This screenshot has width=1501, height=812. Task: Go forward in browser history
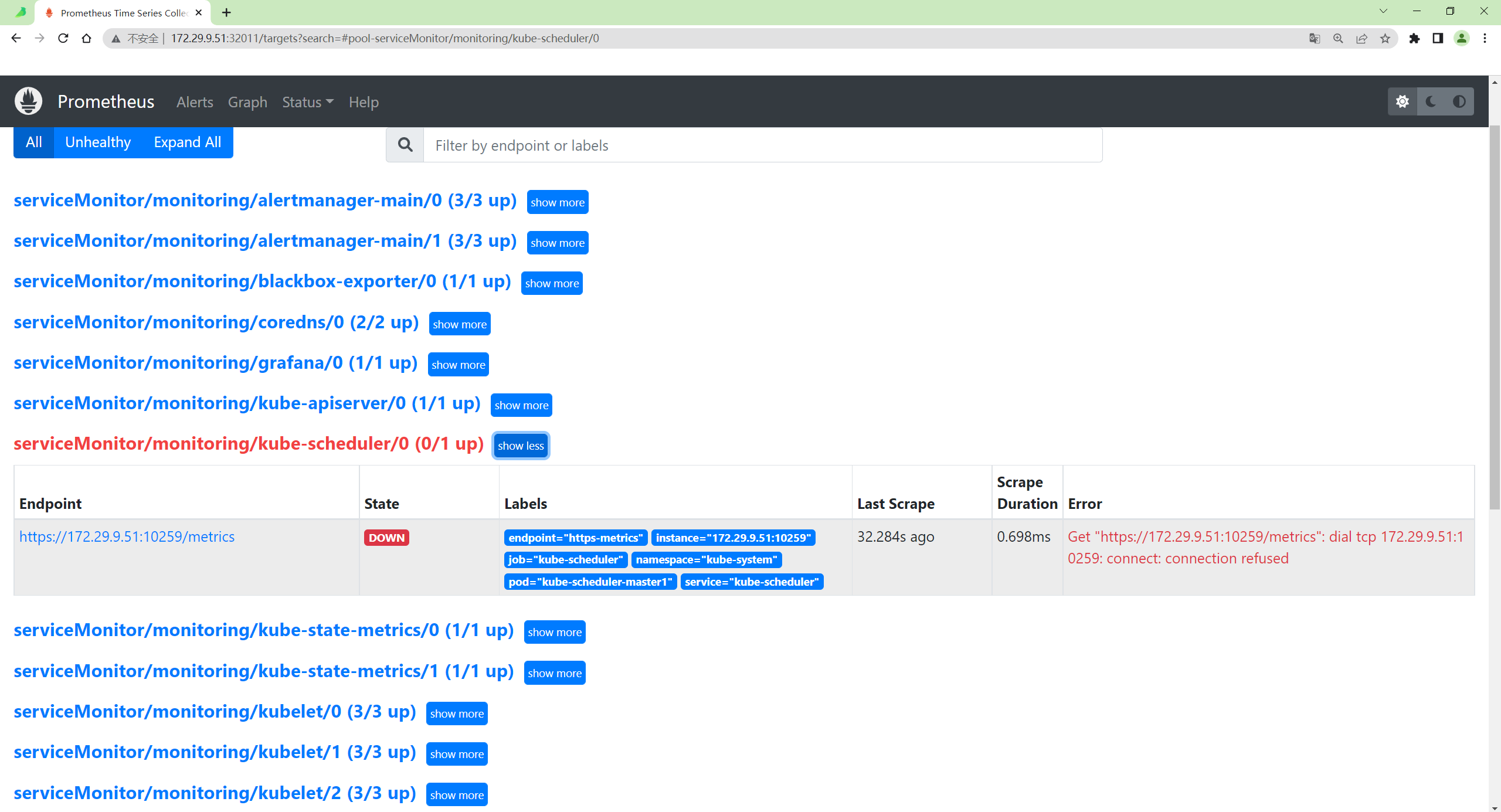point(39,38)
